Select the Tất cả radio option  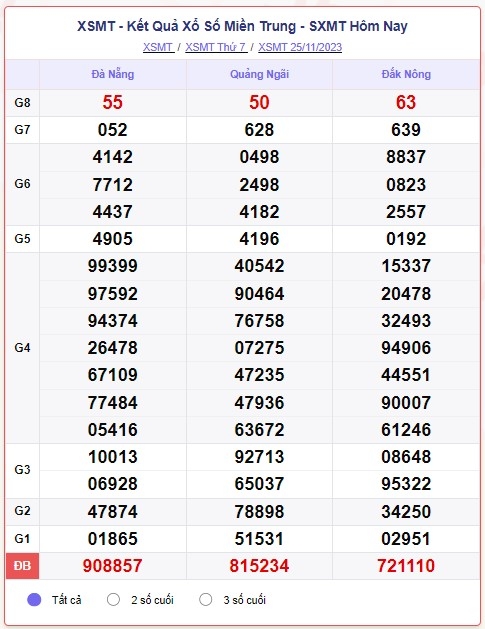[34, 600]
